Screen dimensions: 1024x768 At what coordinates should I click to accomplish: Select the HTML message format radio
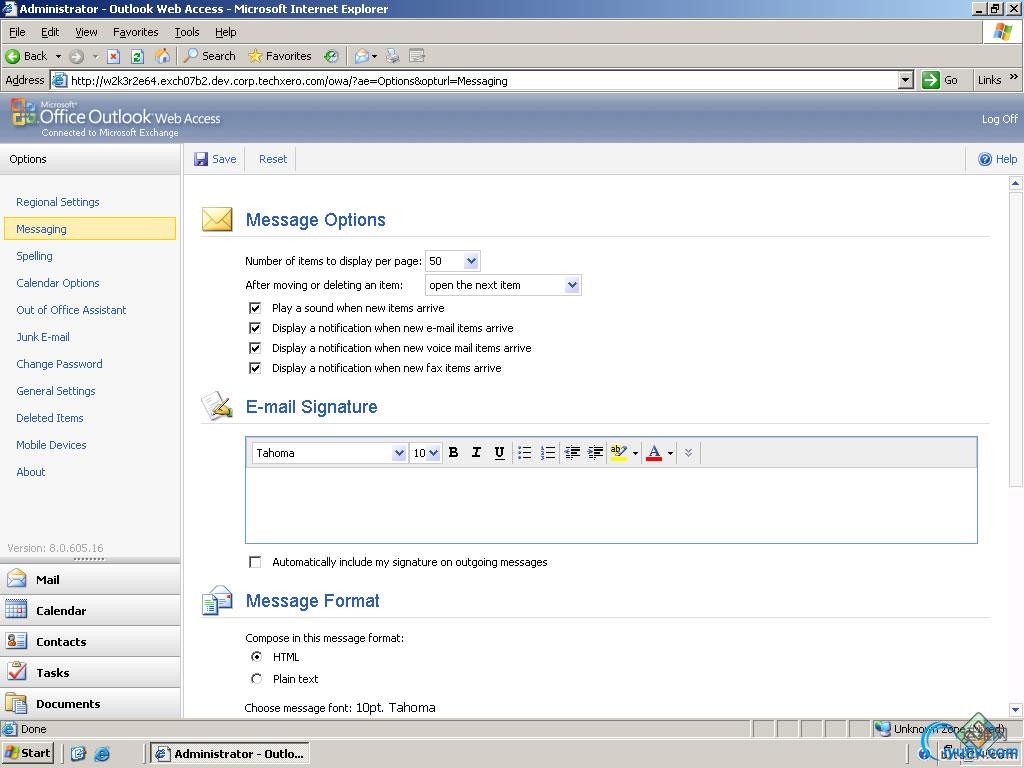pos(257,656)
